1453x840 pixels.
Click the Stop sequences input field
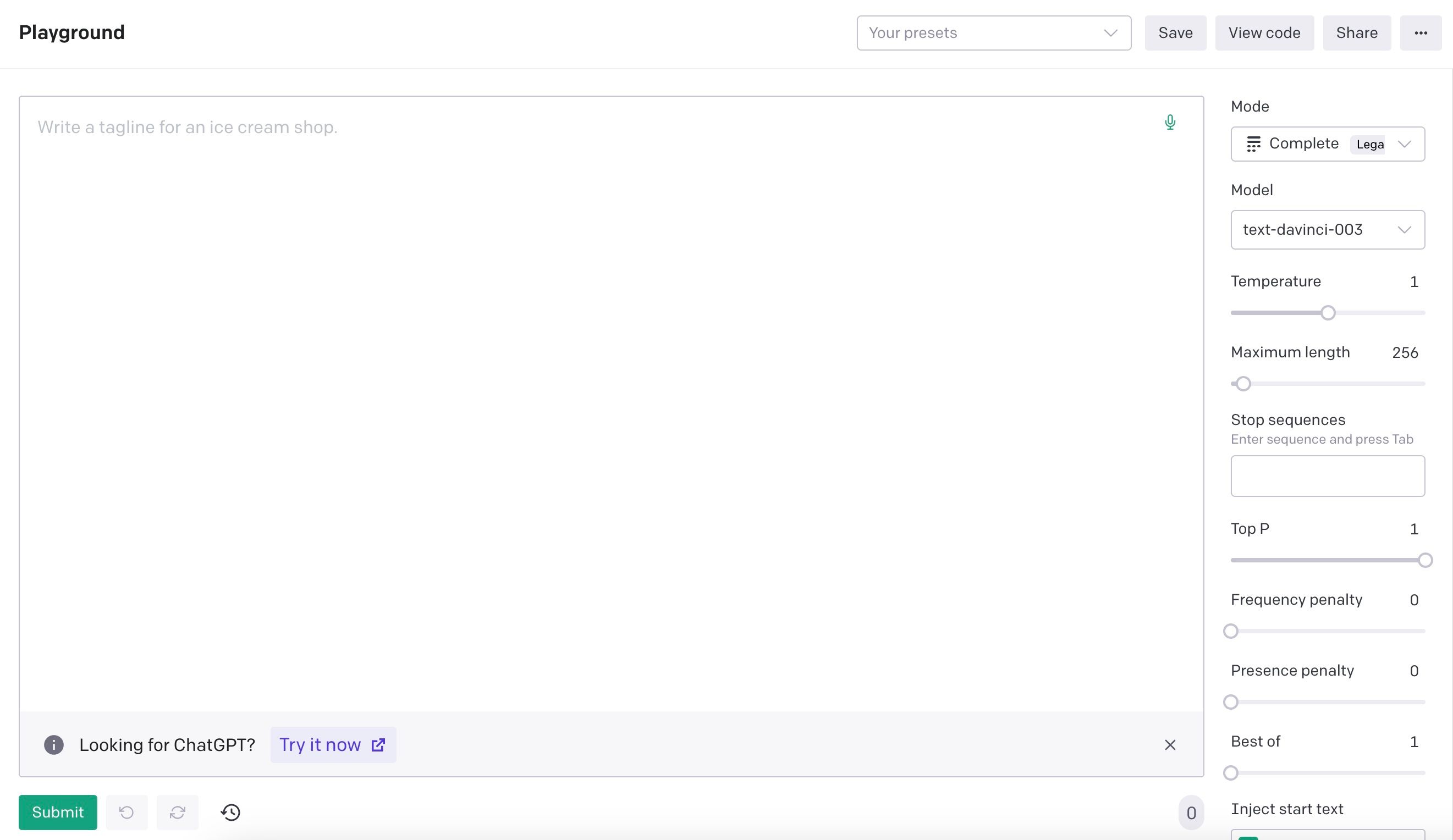[1327, 476]
